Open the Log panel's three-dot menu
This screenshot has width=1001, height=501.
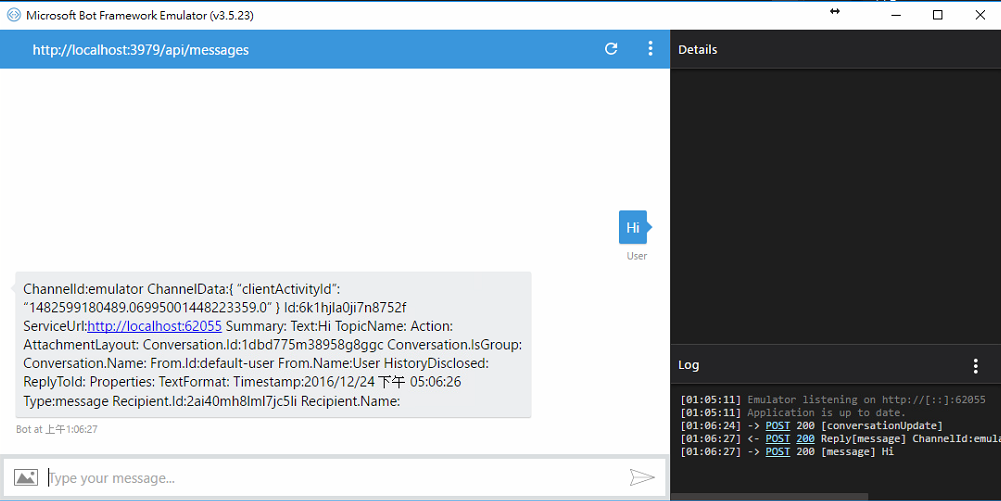(975, 366)
